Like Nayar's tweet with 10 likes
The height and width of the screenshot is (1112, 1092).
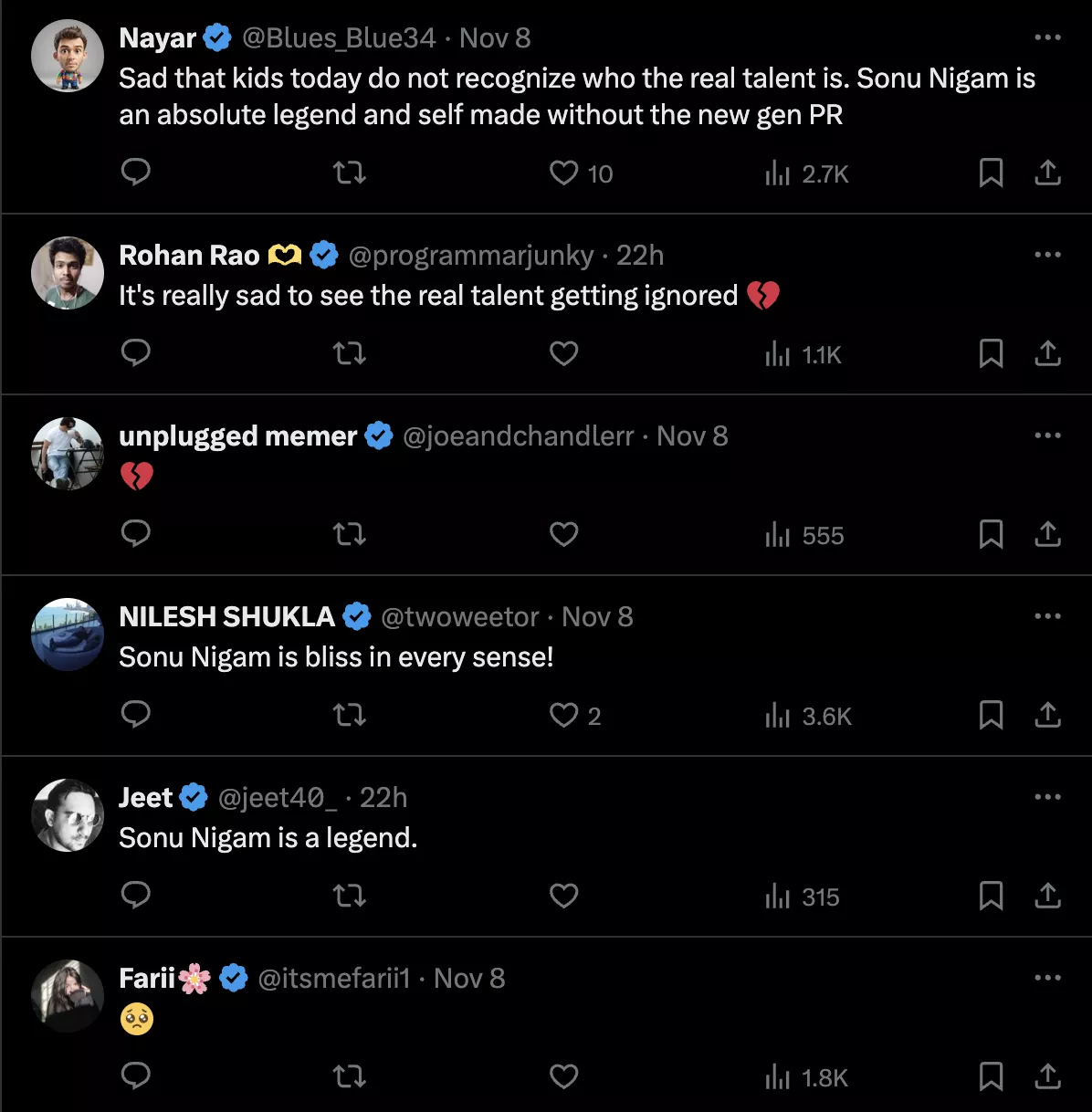coord(564,173)
